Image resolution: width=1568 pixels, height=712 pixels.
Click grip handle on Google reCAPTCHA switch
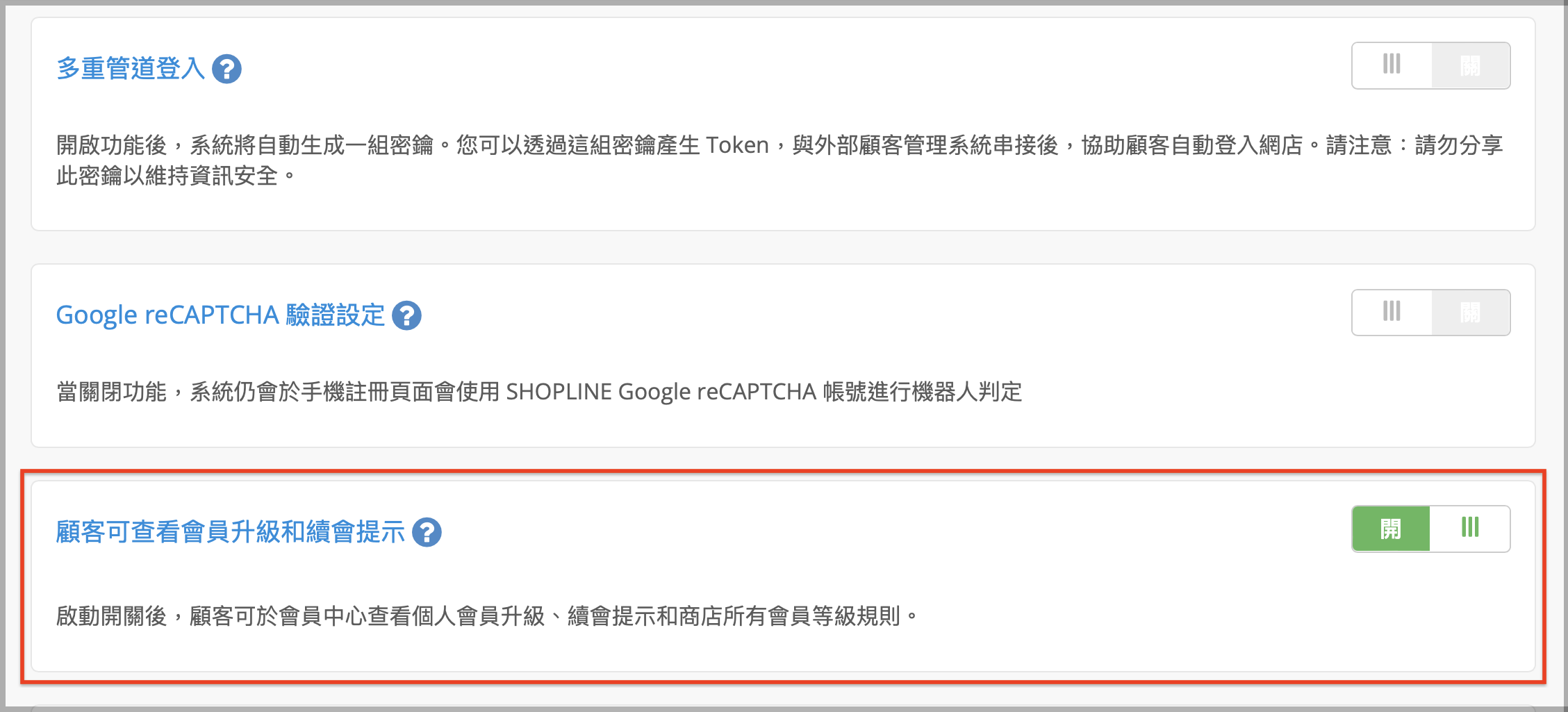point(1392,312)
